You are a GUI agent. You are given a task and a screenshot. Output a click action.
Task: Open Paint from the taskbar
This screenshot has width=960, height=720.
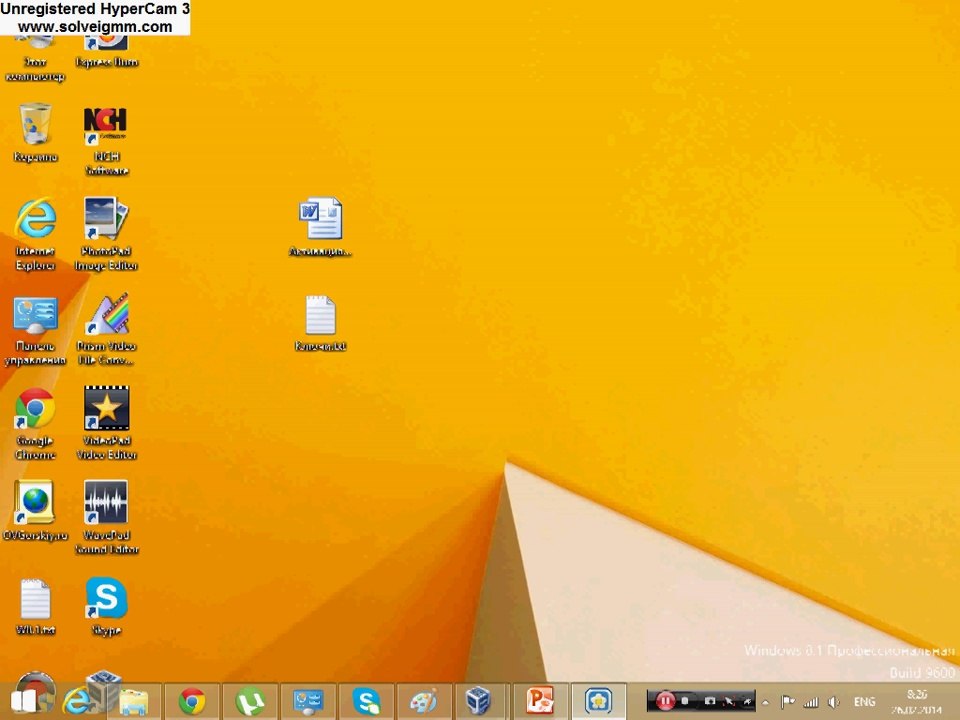pos(424,701)
